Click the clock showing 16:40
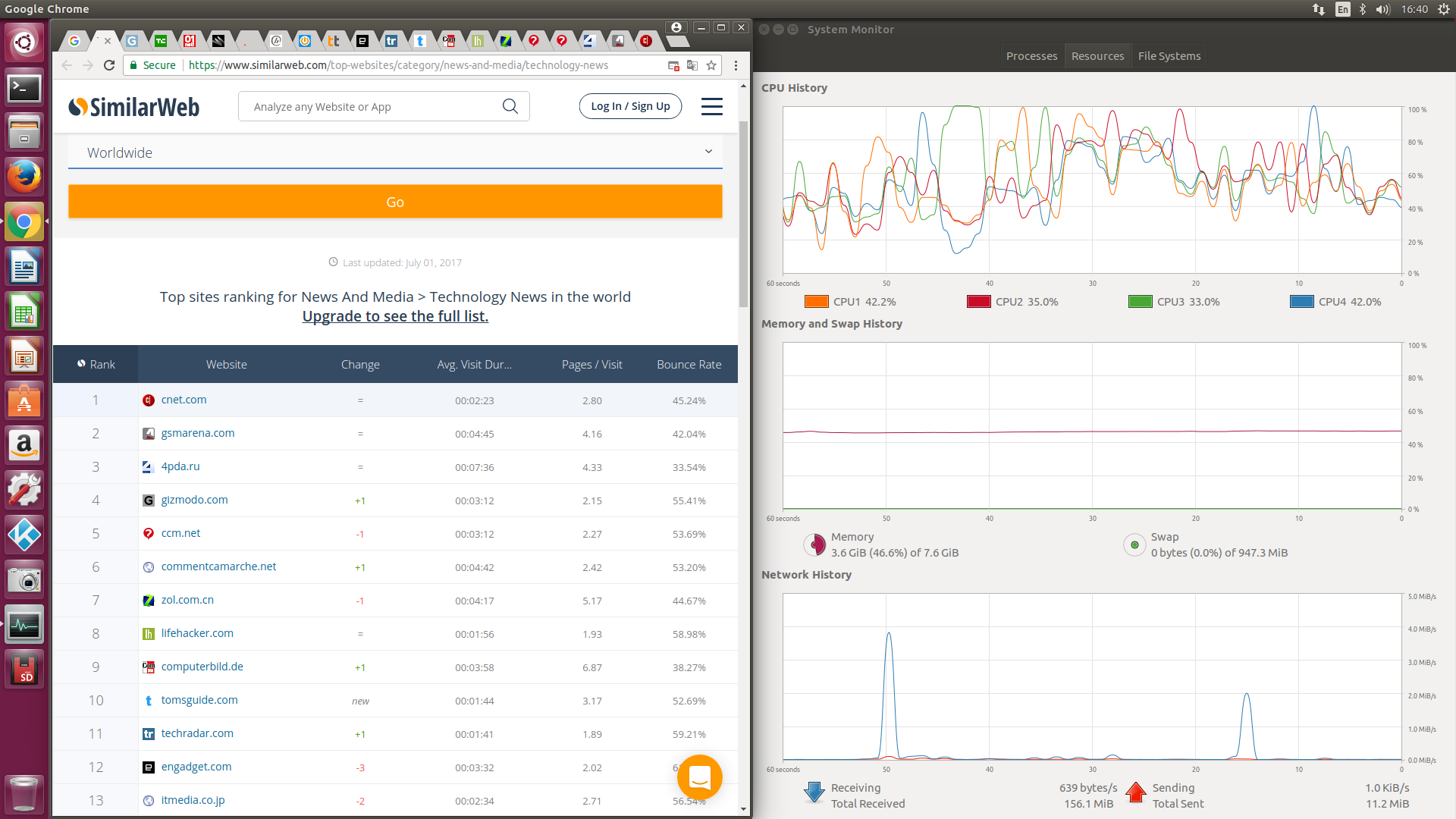Image resolution: width=1456 pixels, height=819 pixels. 1414,9
